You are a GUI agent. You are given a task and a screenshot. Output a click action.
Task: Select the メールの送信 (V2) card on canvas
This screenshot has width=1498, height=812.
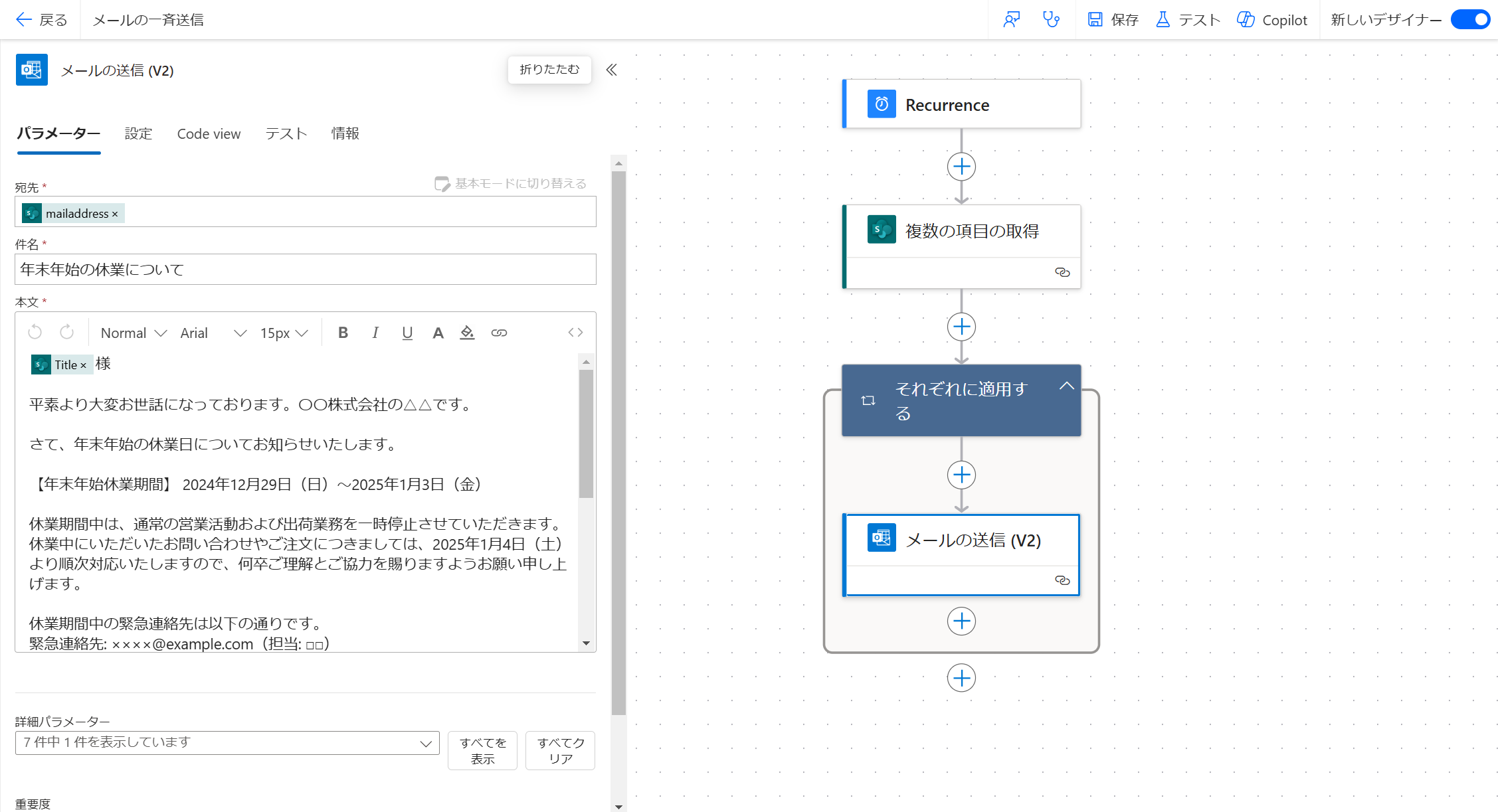(x=961, y=555)
